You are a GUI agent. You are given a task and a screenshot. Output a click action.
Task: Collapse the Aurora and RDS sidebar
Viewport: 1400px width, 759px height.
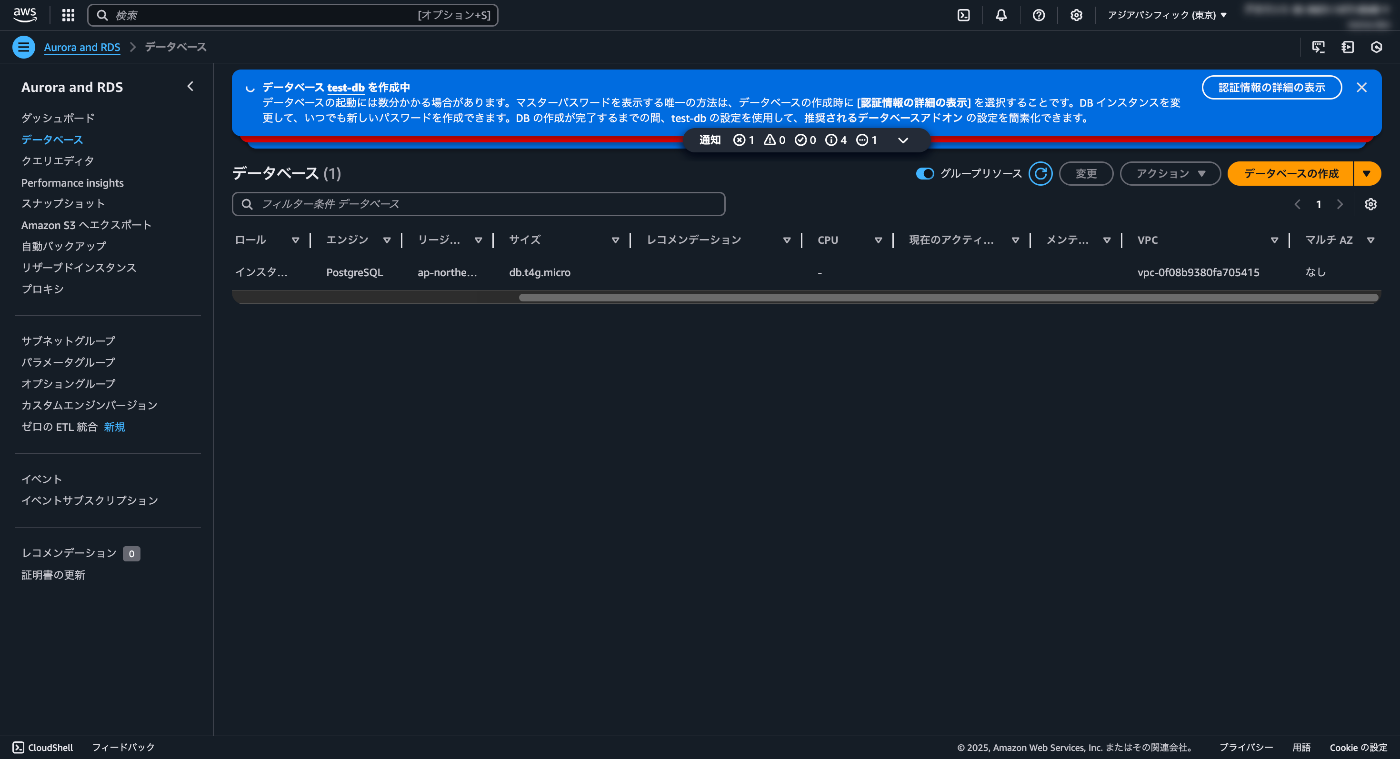[x=190, y=87]
